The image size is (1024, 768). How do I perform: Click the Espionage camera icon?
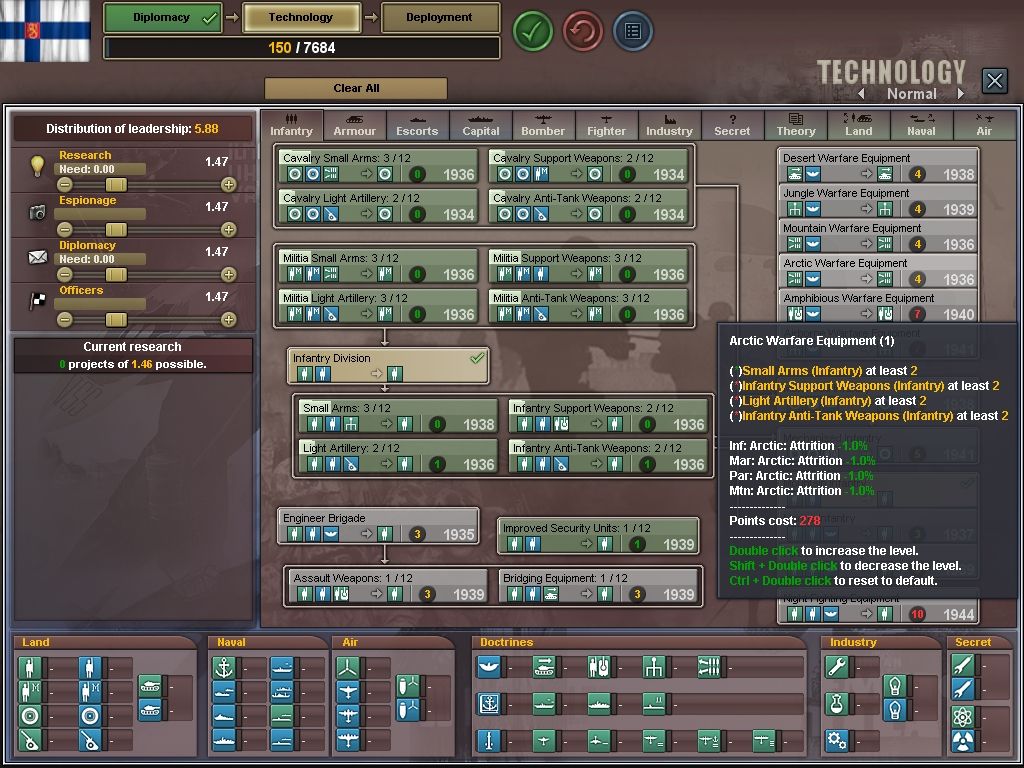[x=37, y=212]
